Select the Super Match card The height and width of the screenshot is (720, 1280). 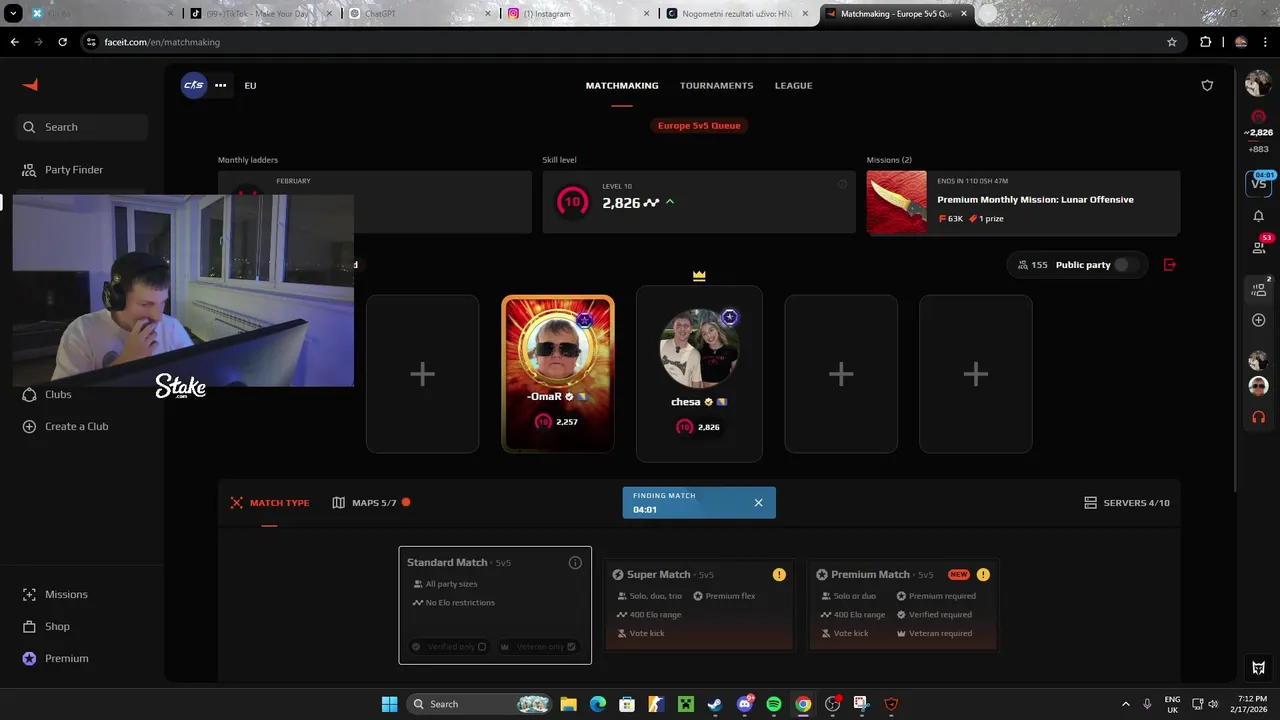[699, 605]
